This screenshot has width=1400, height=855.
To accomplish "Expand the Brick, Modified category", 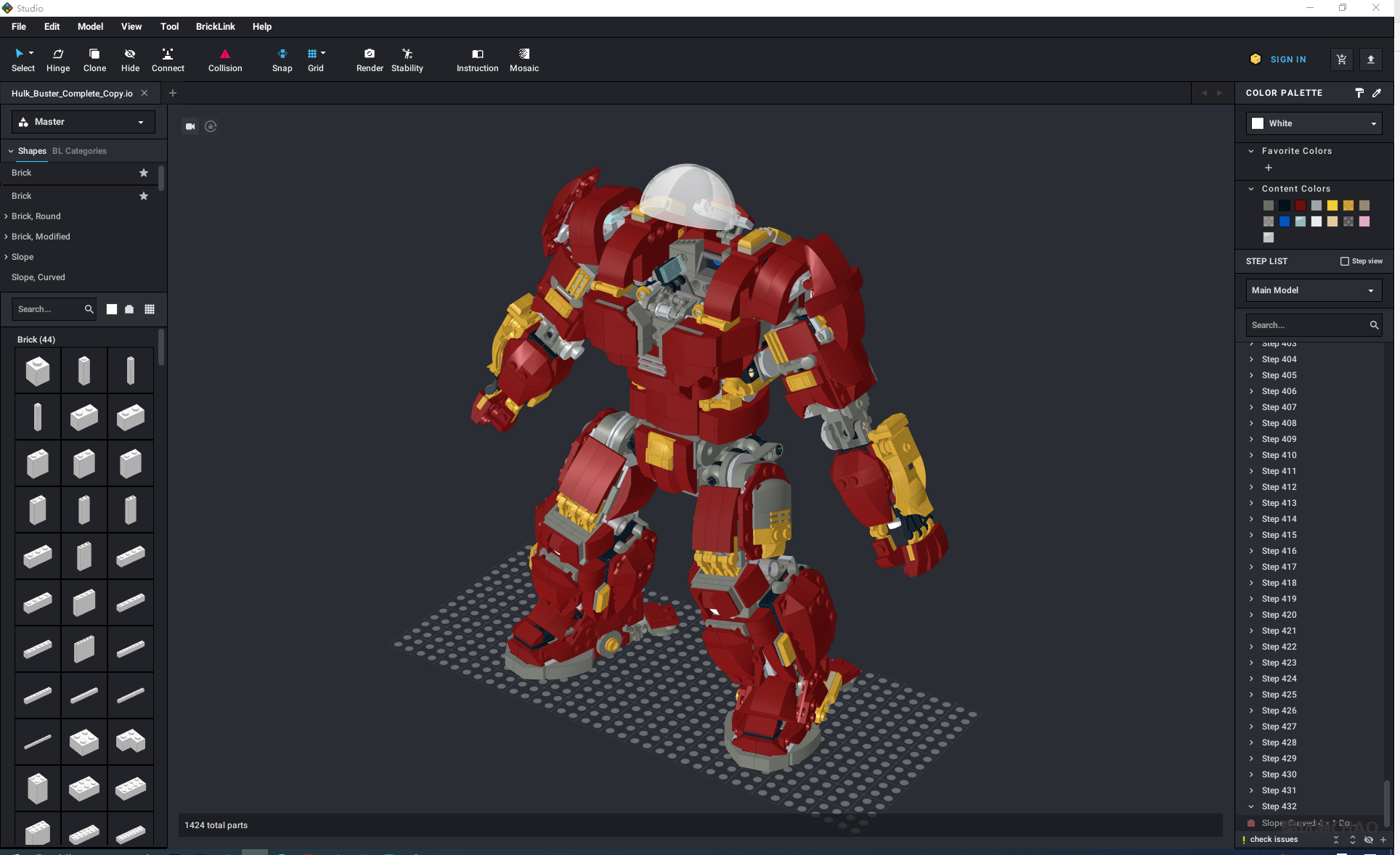I will click(6, 237).
